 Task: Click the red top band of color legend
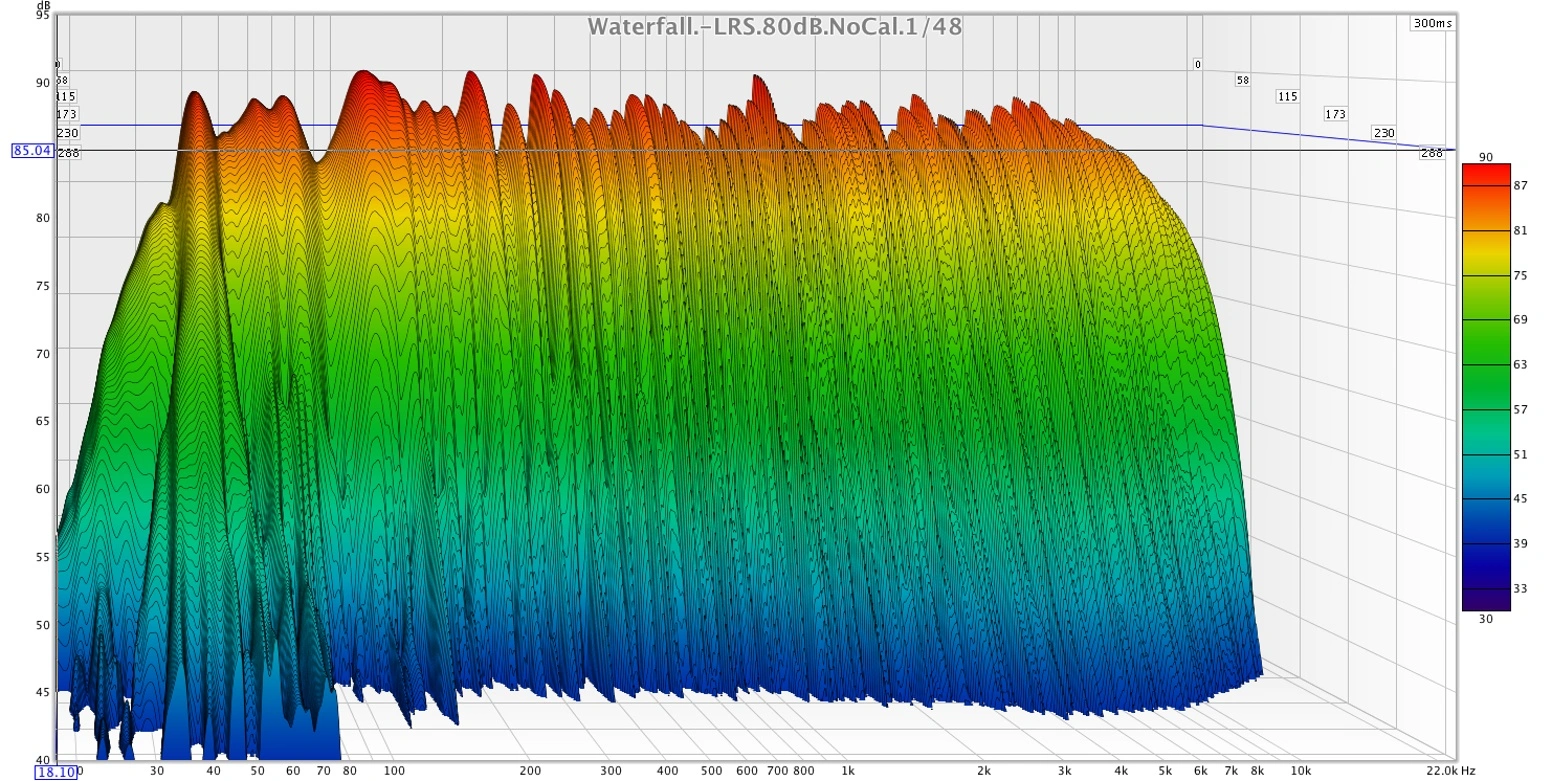click(1485, 172)
